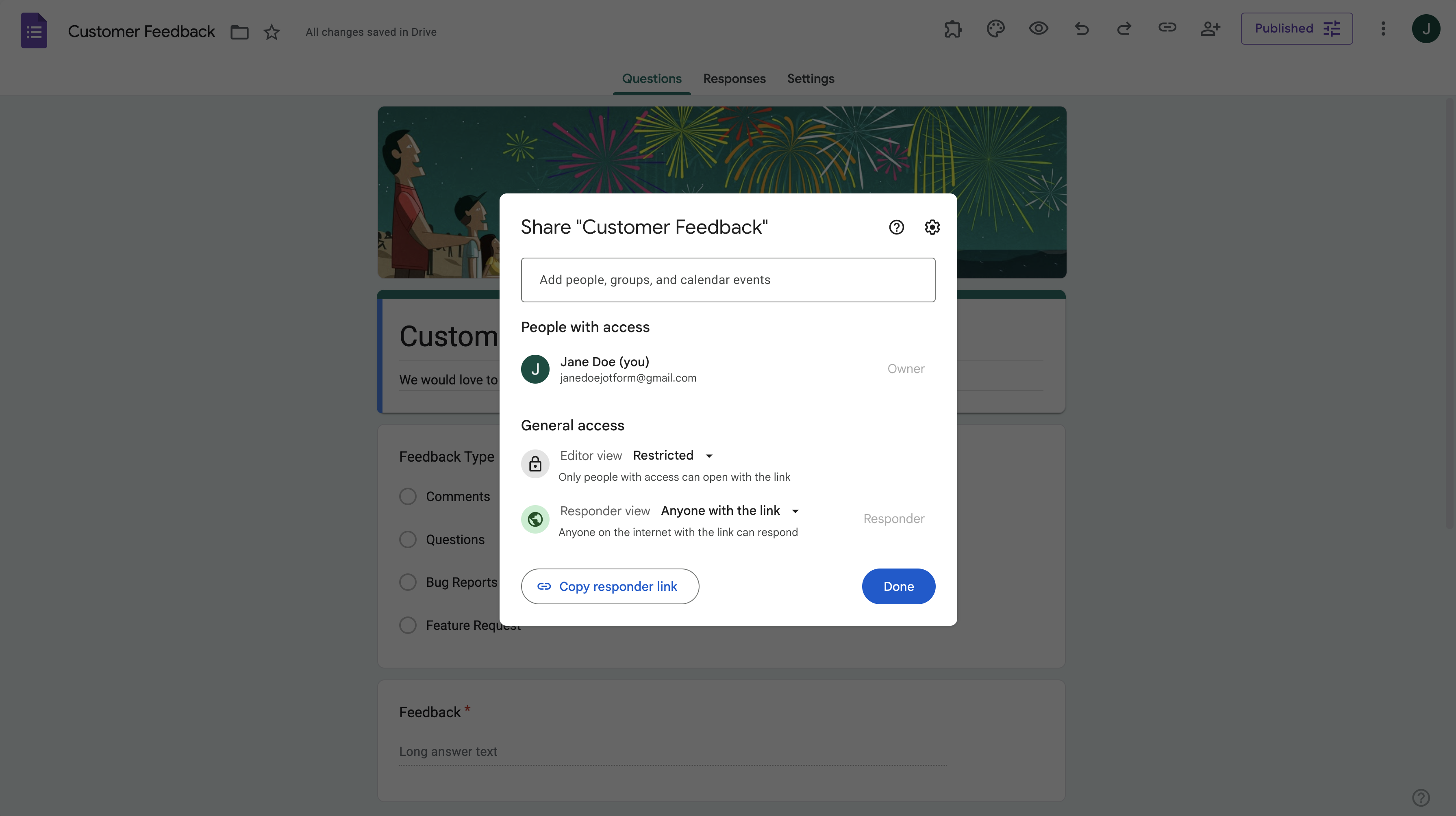Open the customize theme palette icon
The width and height of the screenshot is (1456, 816).
[995, 29]
